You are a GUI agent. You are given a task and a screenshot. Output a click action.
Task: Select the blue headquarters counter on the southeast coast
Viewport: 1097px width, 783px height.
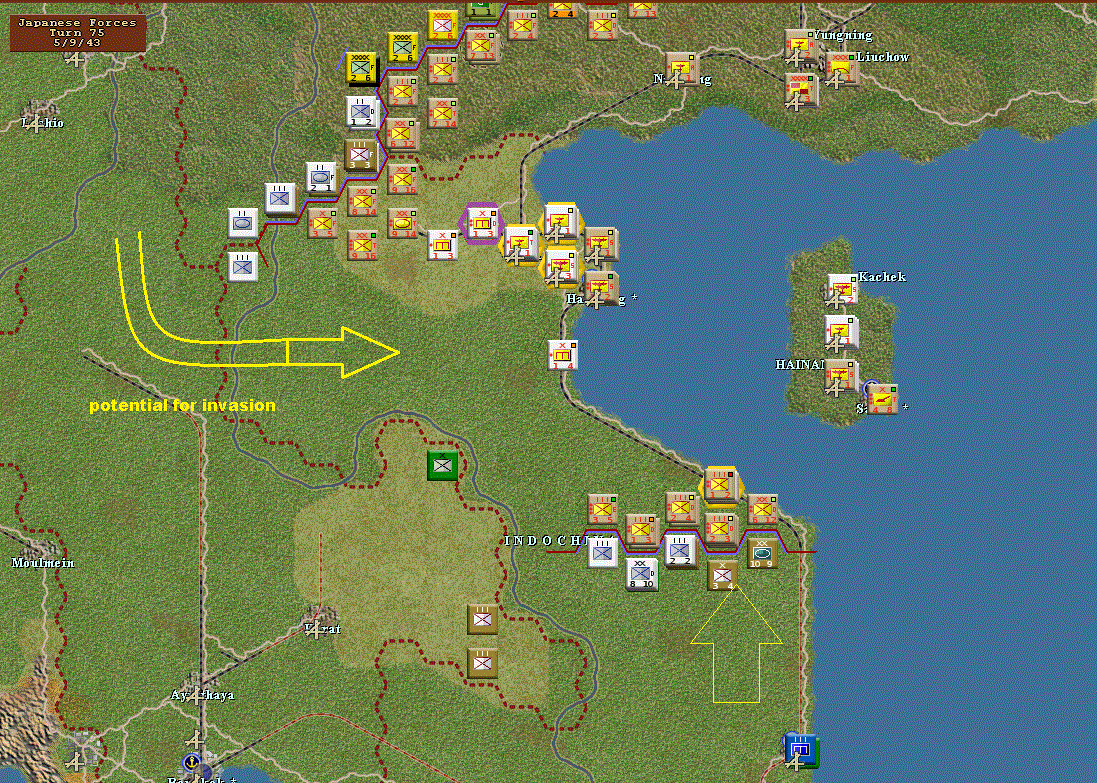click(x=800, y=749)
